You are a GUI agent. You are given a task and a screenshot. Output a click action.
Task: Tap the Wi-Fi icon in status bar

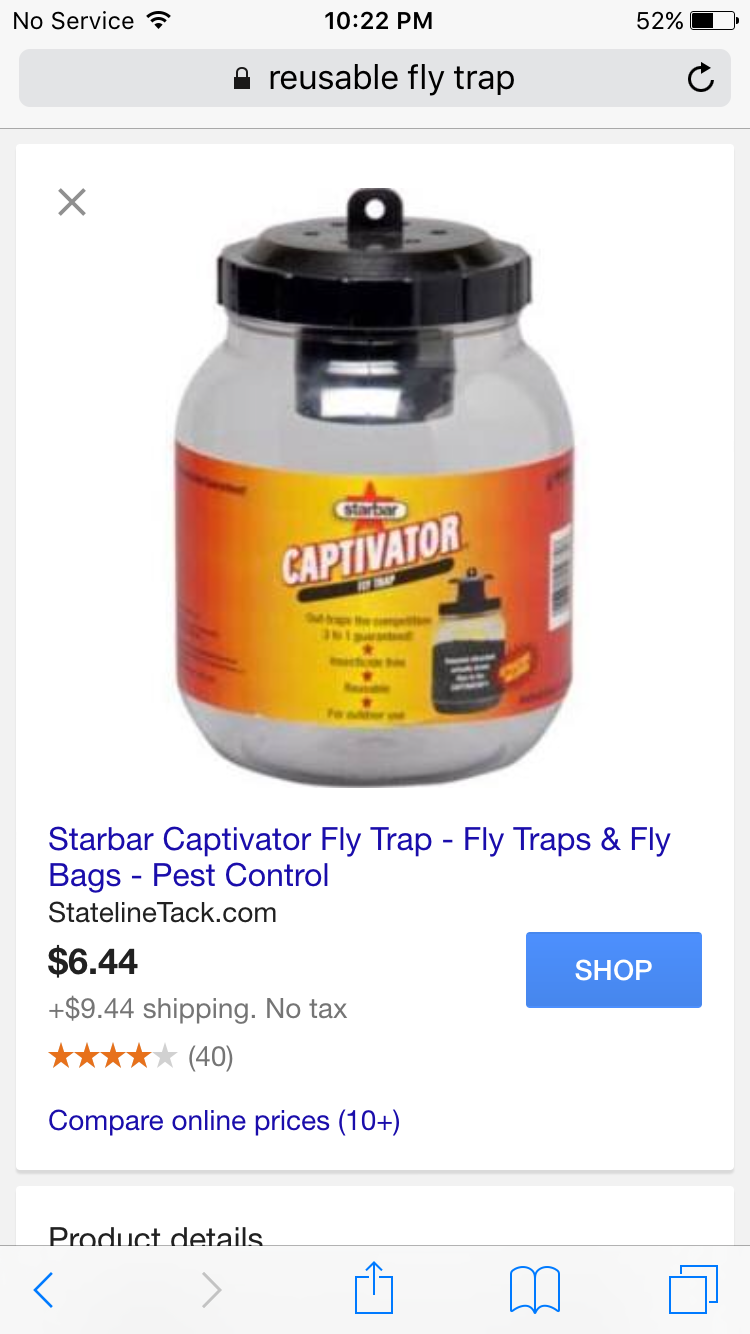tap(157, 20)
